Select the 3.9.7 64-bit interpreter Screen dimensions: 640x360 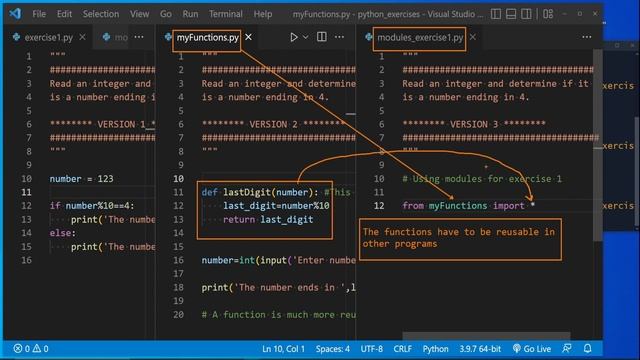tap(480, 349)
